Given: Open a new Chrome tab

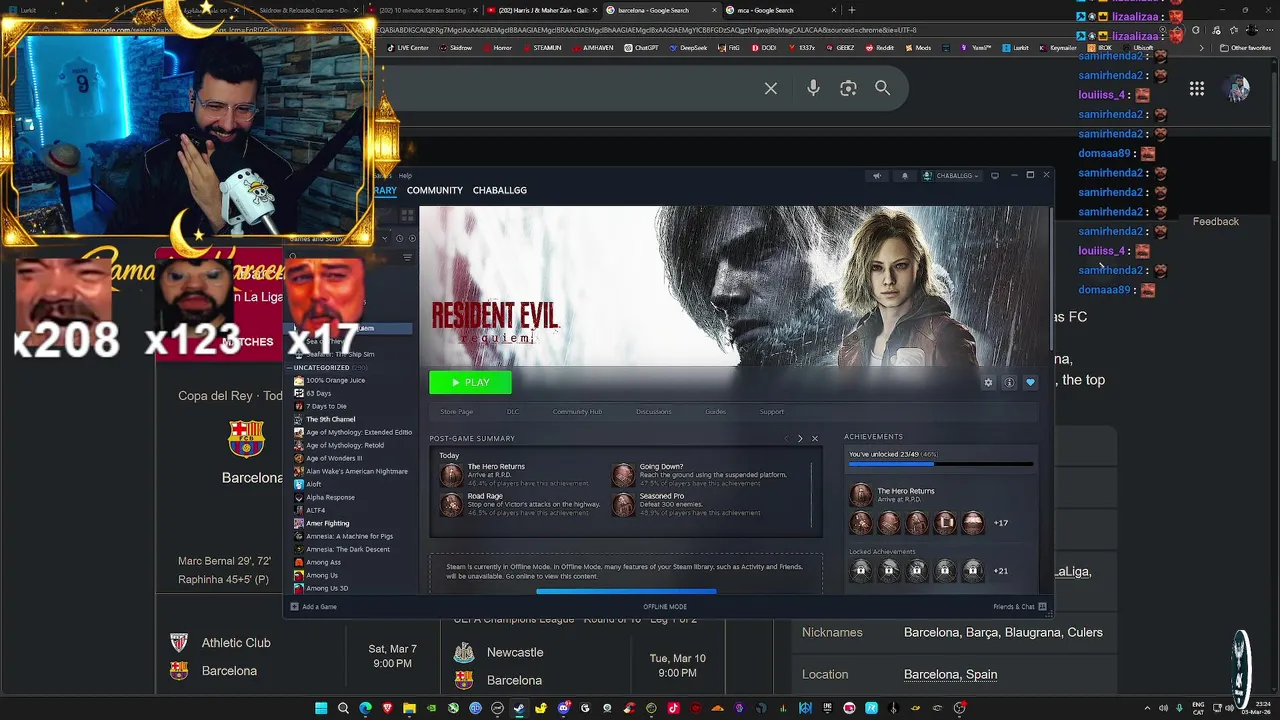Looking at the screenshot, I should click(851, 10).
